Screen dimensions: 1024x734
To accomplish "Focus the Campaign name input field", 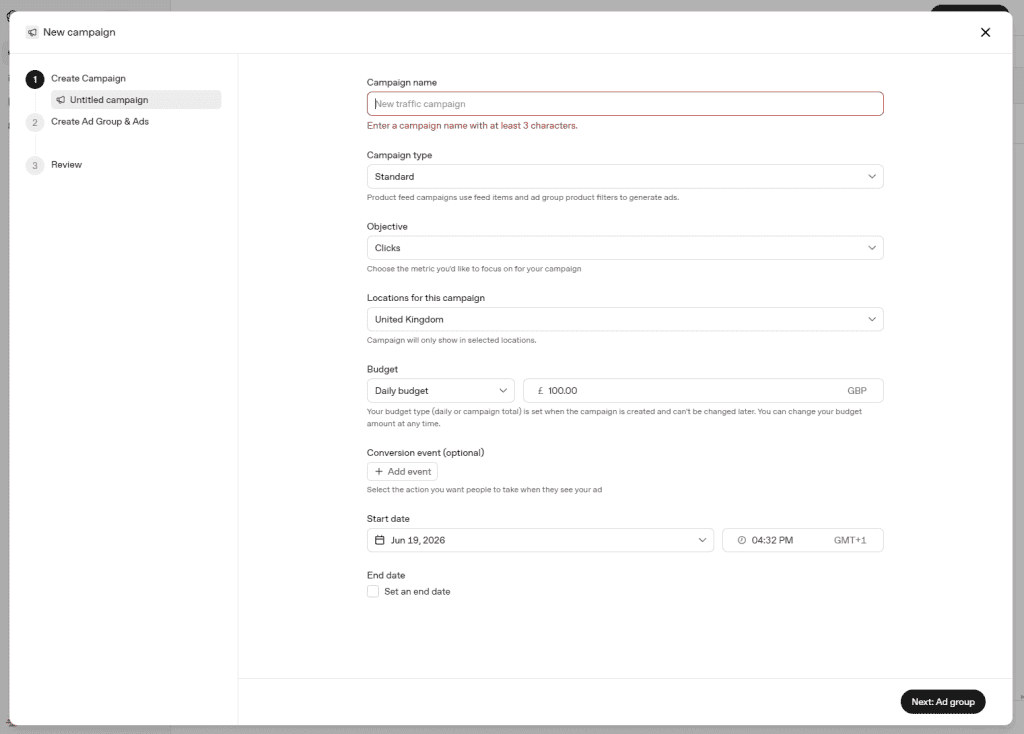I will coord(625,104).
